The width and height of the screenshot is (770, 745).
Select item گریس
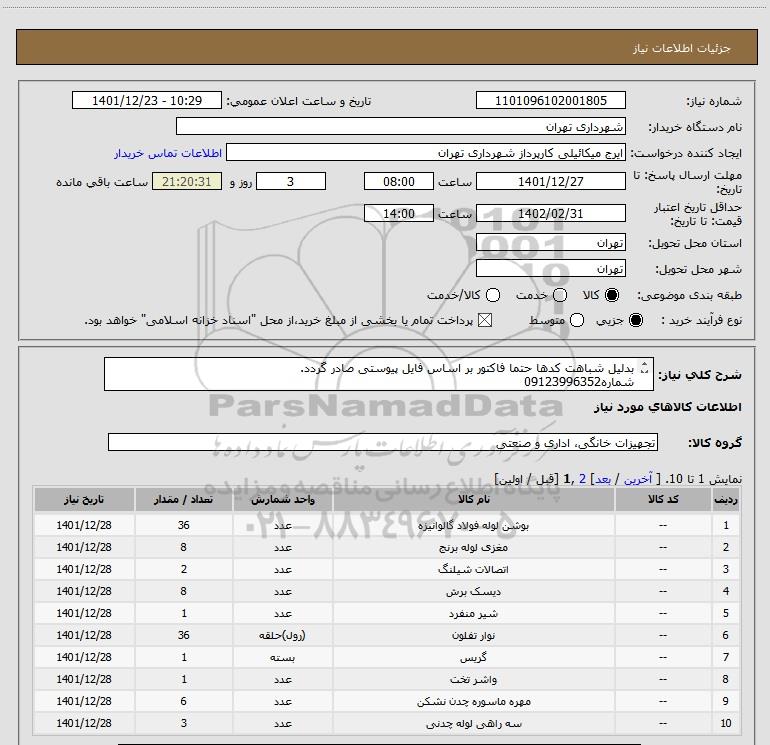click(473, 658)
